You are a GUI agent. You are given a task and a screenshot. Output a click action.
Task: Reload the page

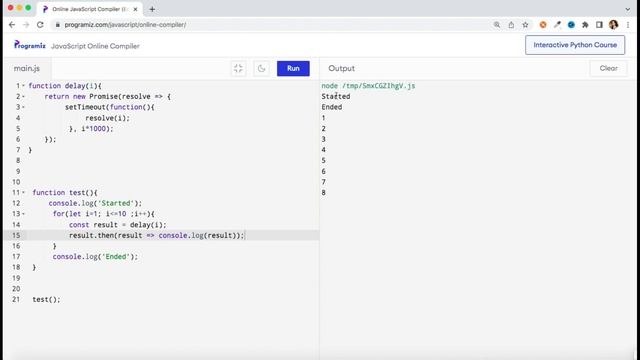tap(40, 25)
